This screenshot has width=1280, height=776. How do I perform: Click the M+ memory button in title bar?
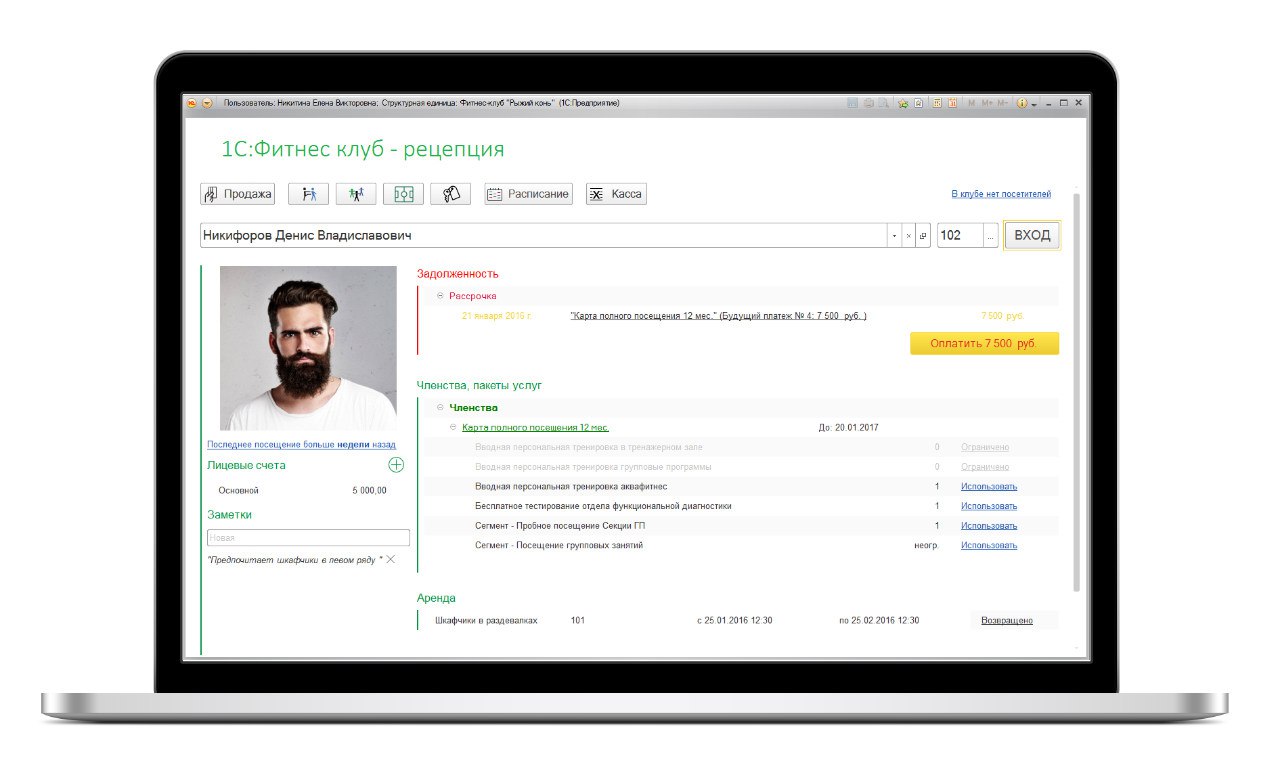click(987, 103)
